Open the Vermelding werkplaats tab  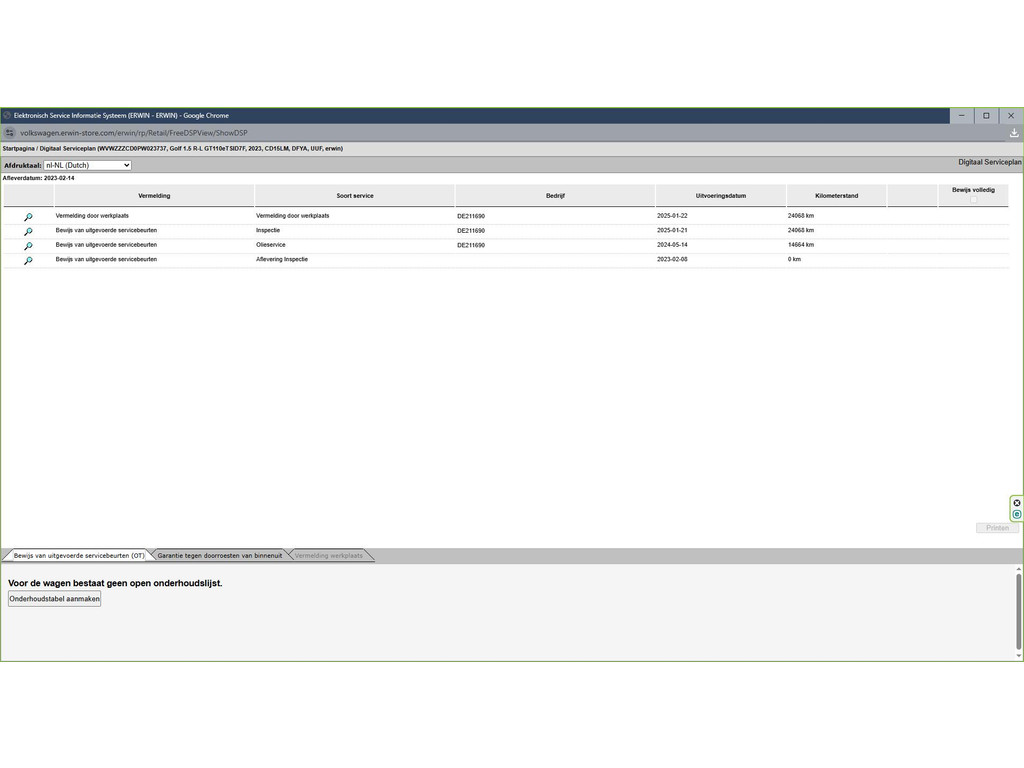tap(329, 556)
